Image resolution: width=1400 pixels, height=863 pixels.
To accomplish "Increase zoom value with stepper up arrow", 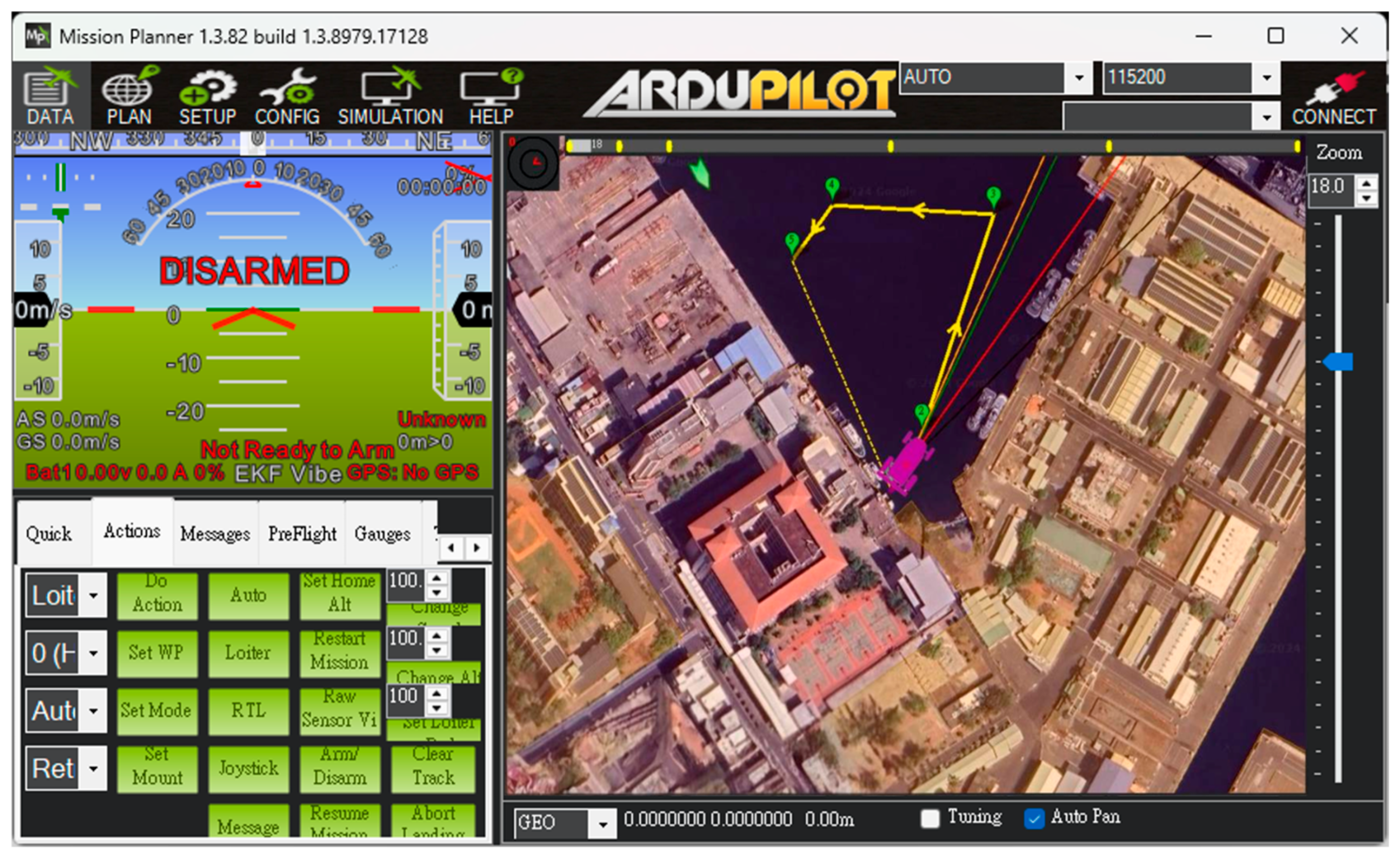I will click(1367, 182).
